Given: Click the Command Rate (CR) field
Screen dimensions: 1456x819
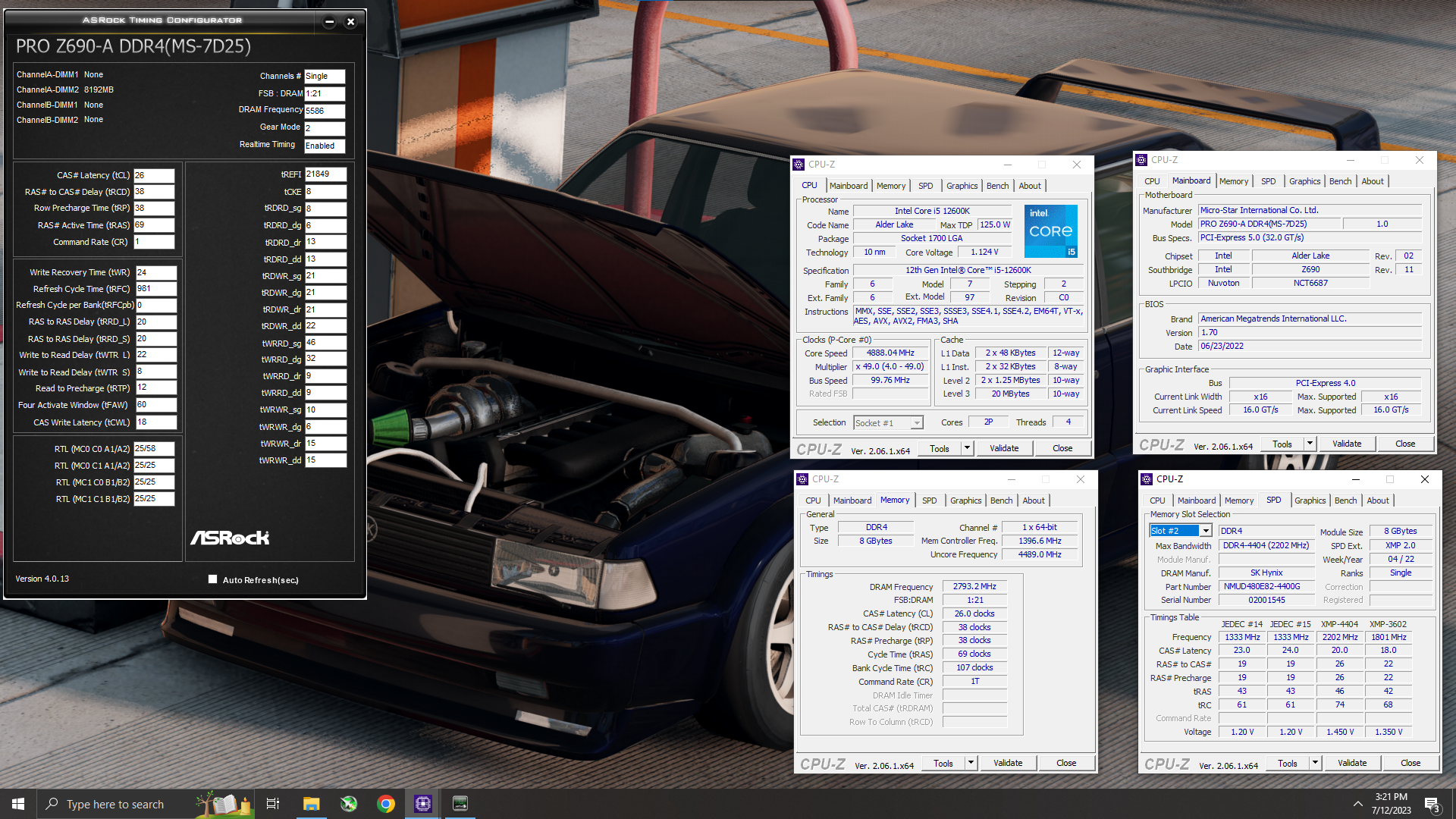Looking at the screenshot, I should [x=154, y=242].
